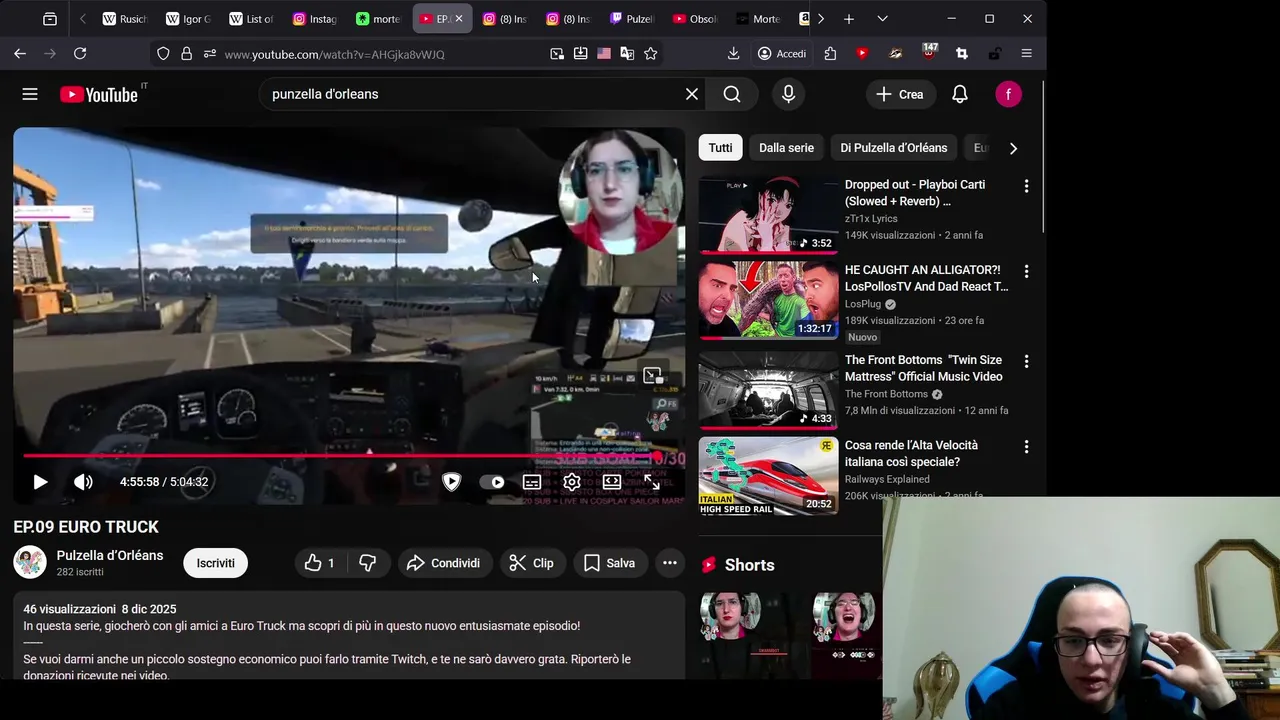Viewport: 1280px width, 720px height.
Task: Switch to theater mode view
Action: coord(612,482)
